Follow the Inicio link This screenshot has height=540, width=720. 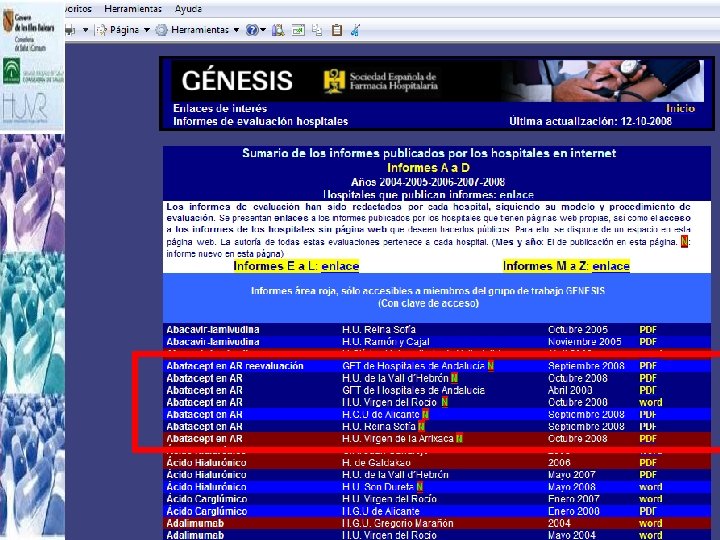[681, 108]
